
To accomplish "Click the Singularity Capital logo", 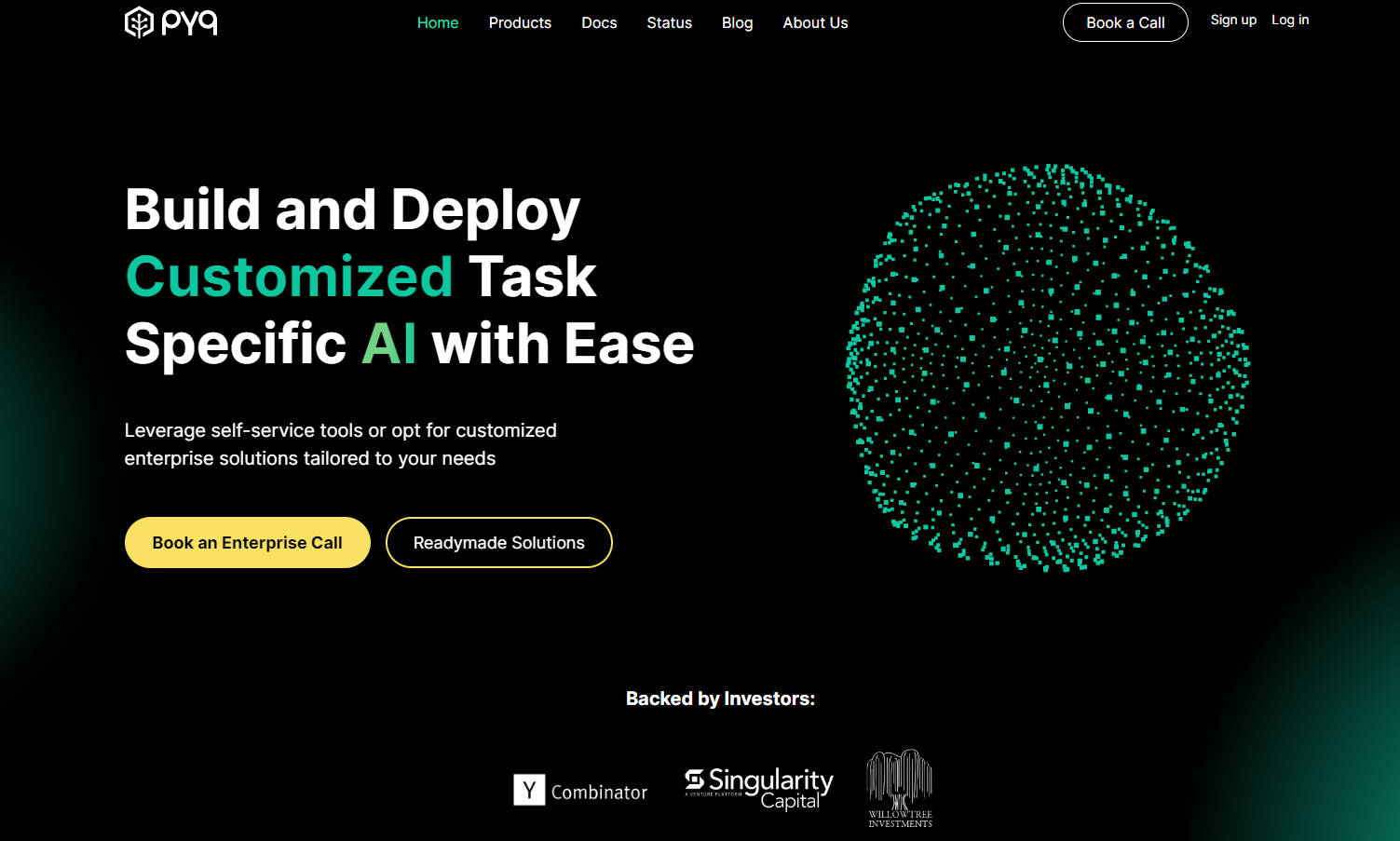I will (759, 788).
